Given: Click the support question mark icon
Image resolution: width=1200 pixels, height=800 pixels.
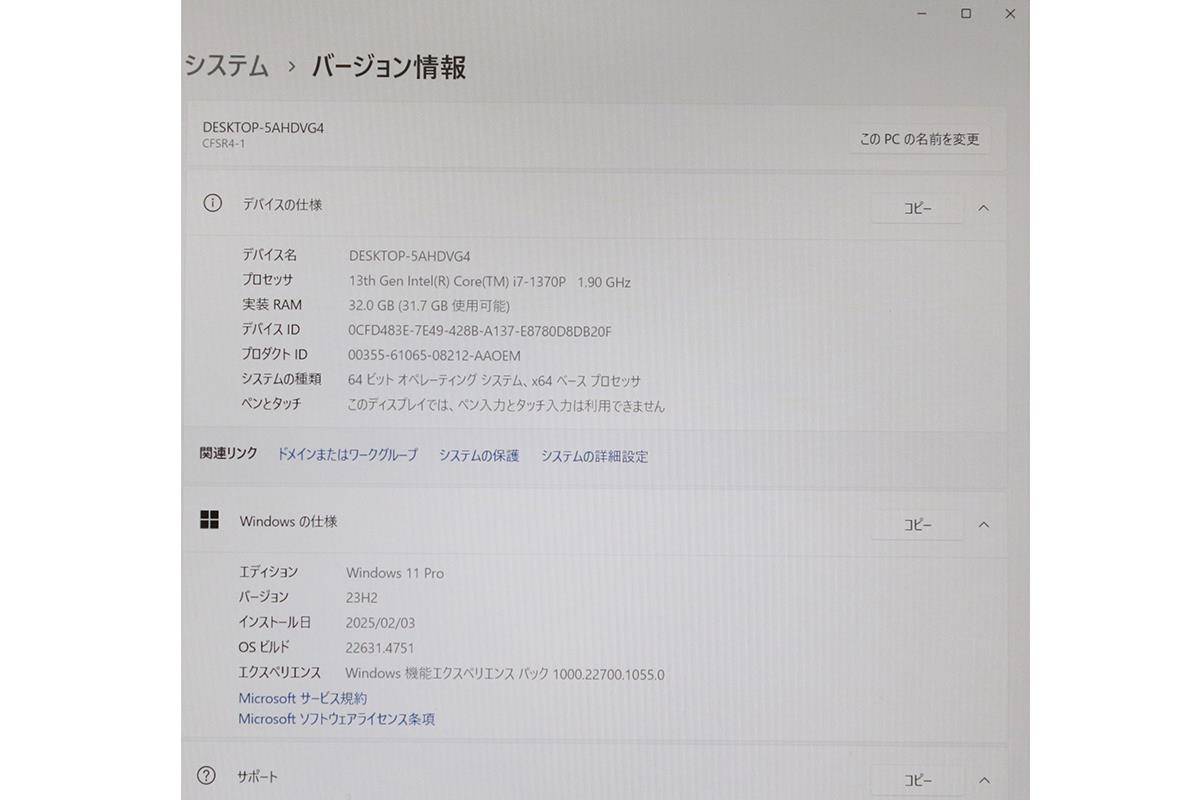Looking at the screenshot, I should [207, 776].
